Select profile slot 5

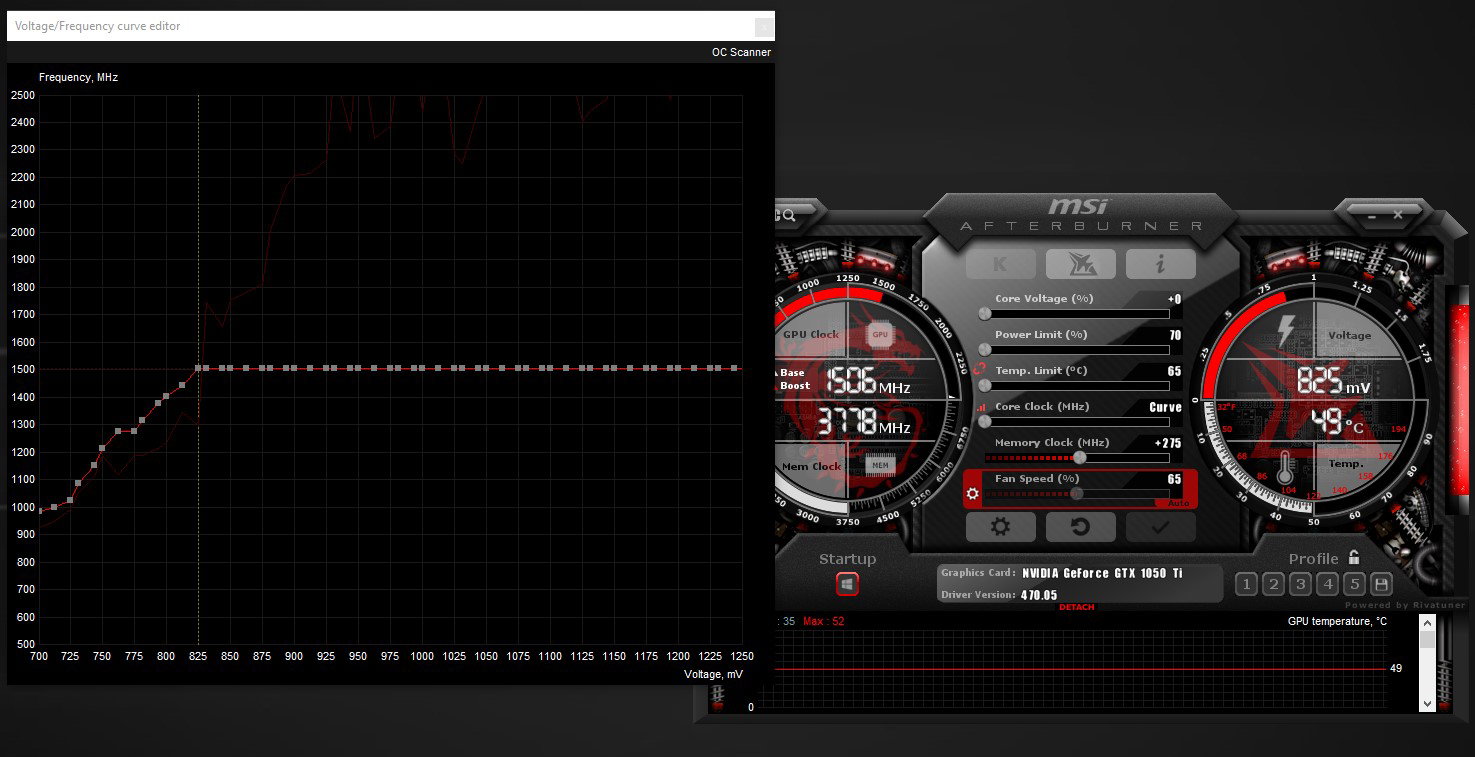click(1354, 585)
